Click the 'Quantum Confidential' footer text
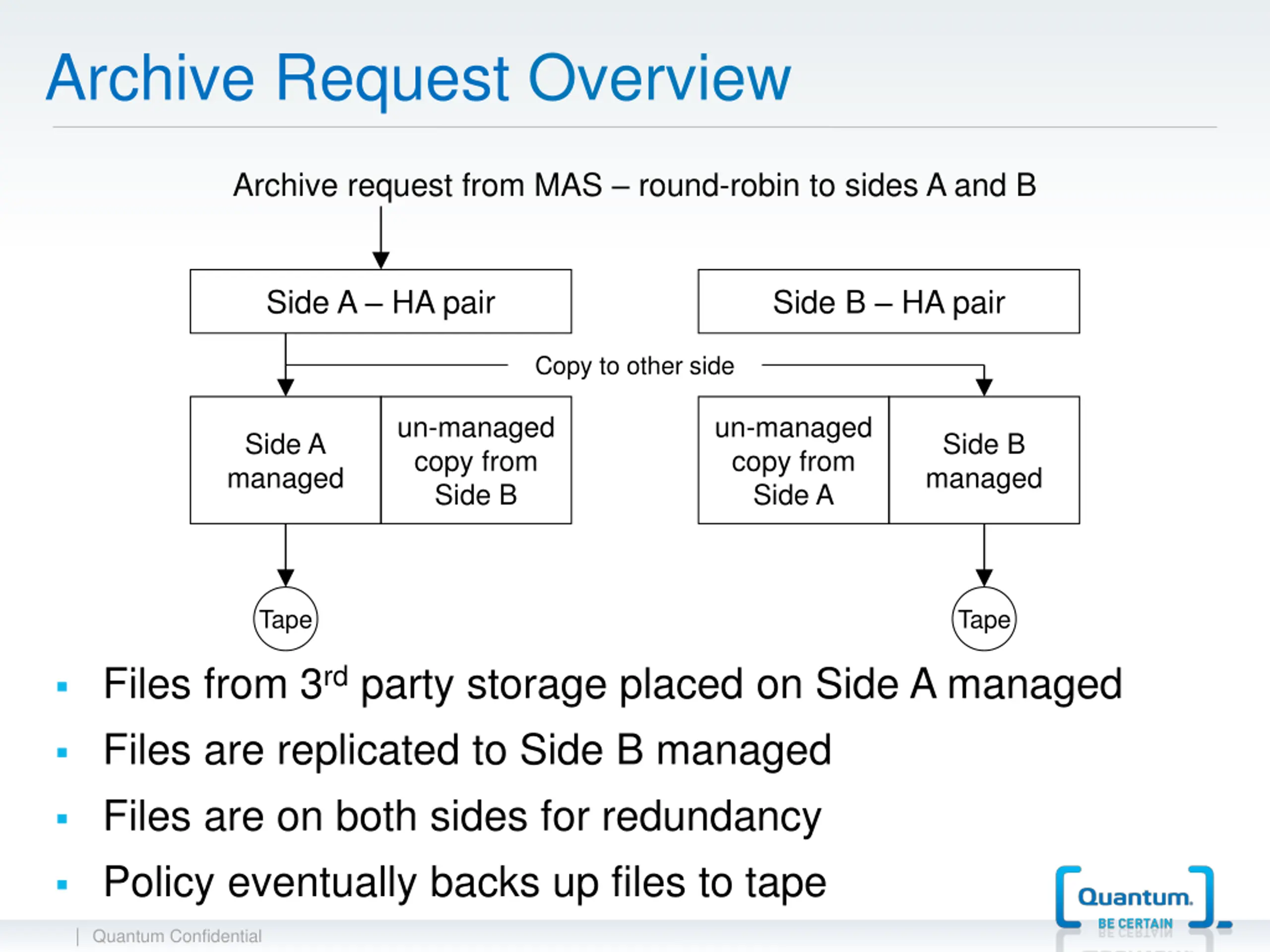 (177, 936)
